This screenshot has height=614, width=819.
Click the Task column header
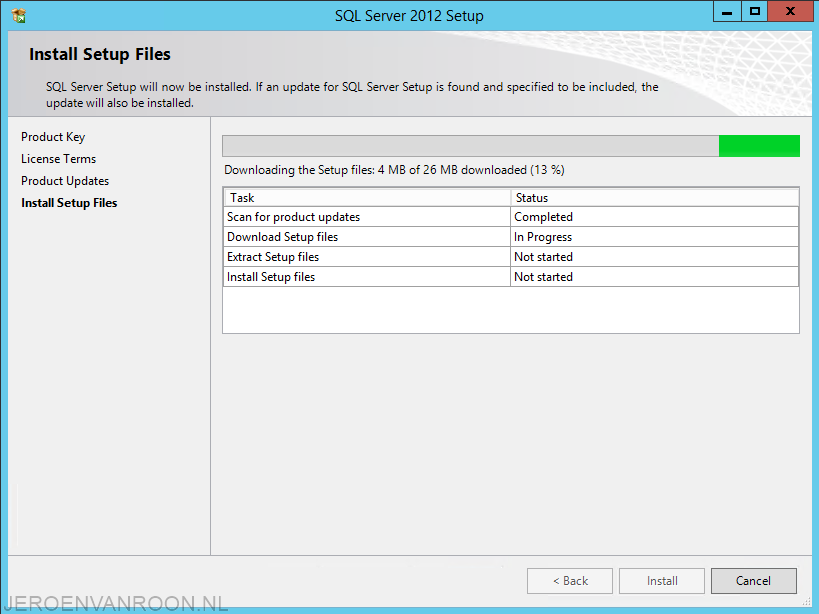point(367,198)
